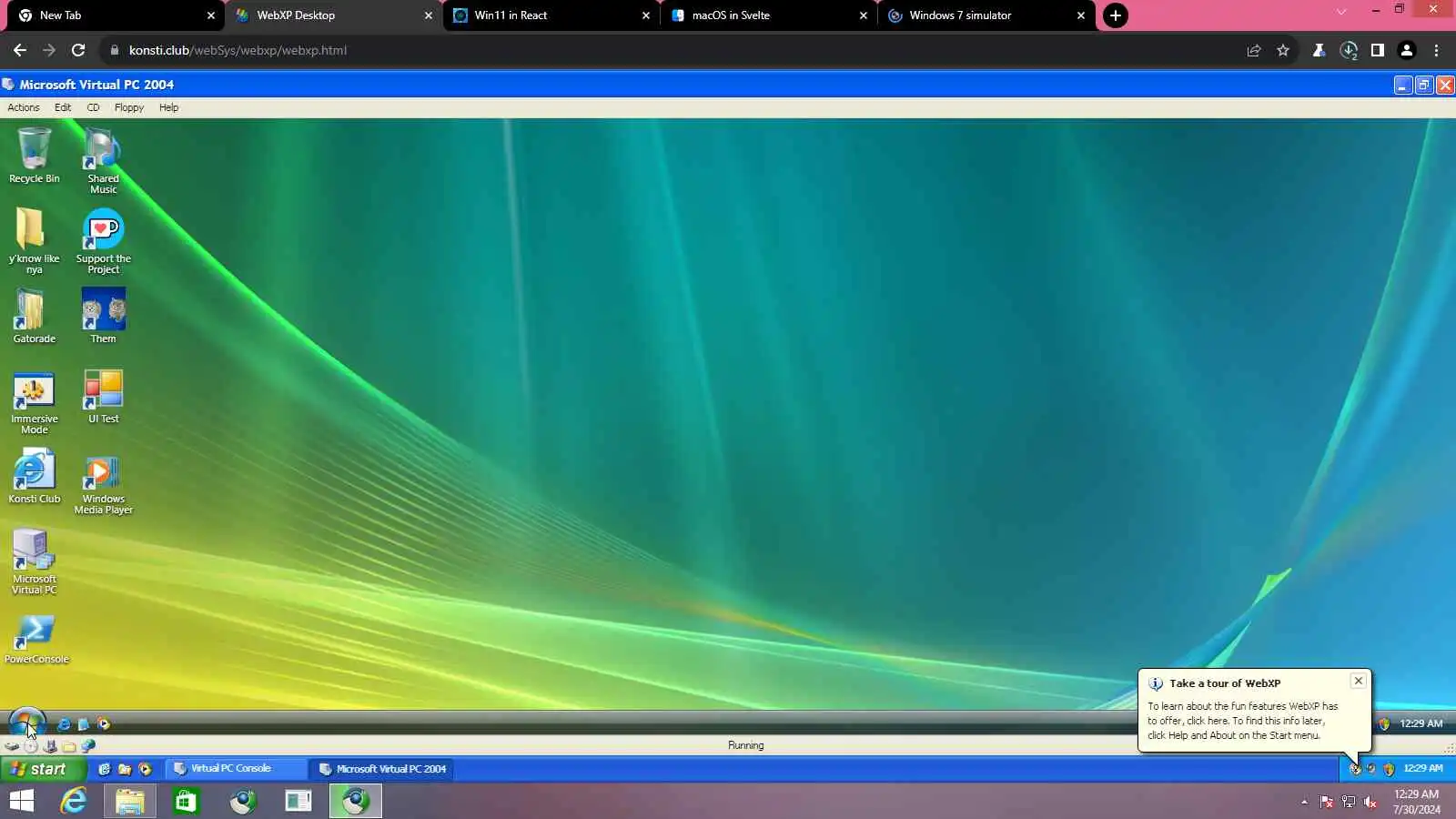Switch to the New Tab browser tab
1456x819 pixels.
tap(116, 15)
